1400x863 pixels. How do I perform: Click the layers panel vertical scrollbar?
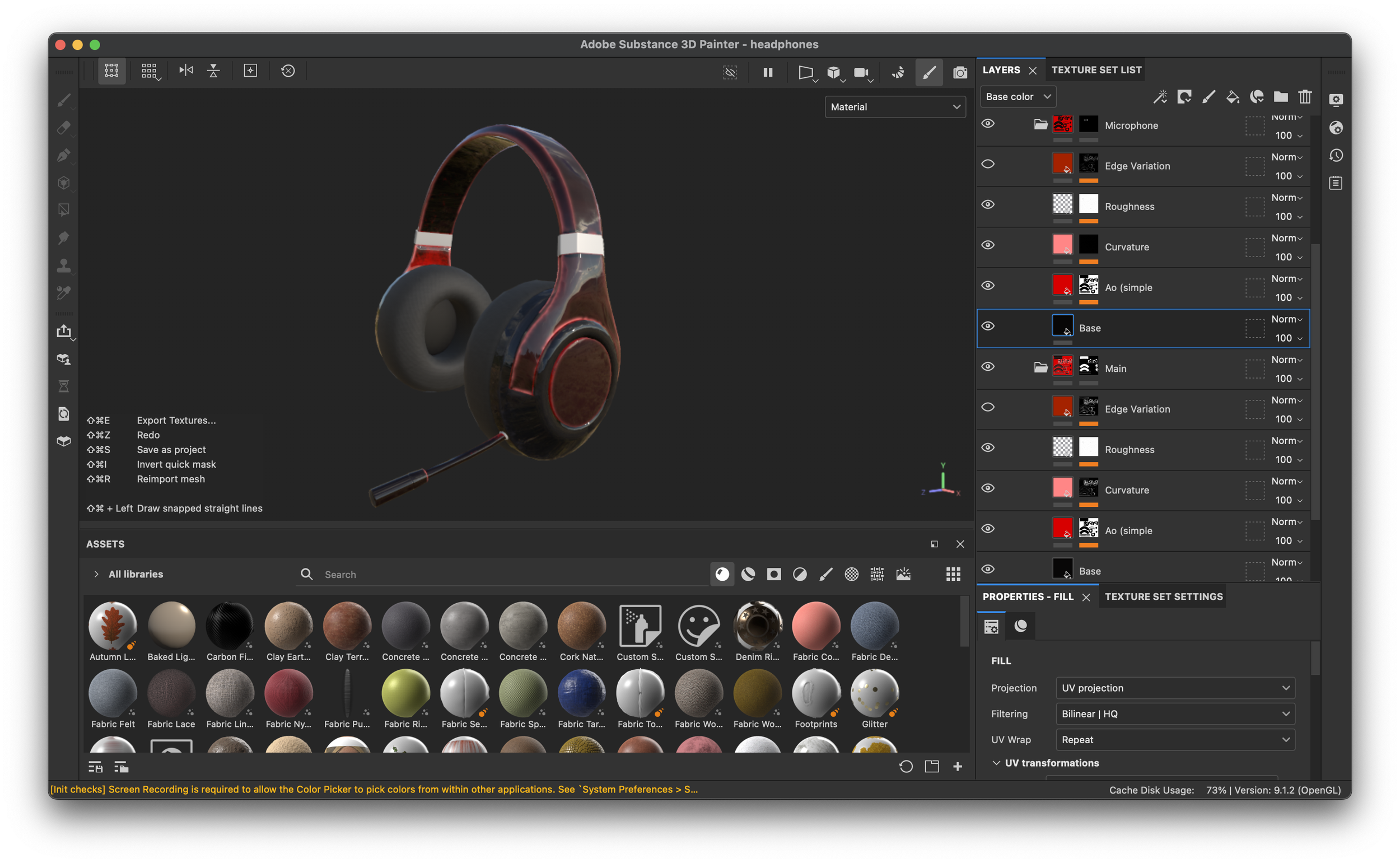(x=1315, y=381)
